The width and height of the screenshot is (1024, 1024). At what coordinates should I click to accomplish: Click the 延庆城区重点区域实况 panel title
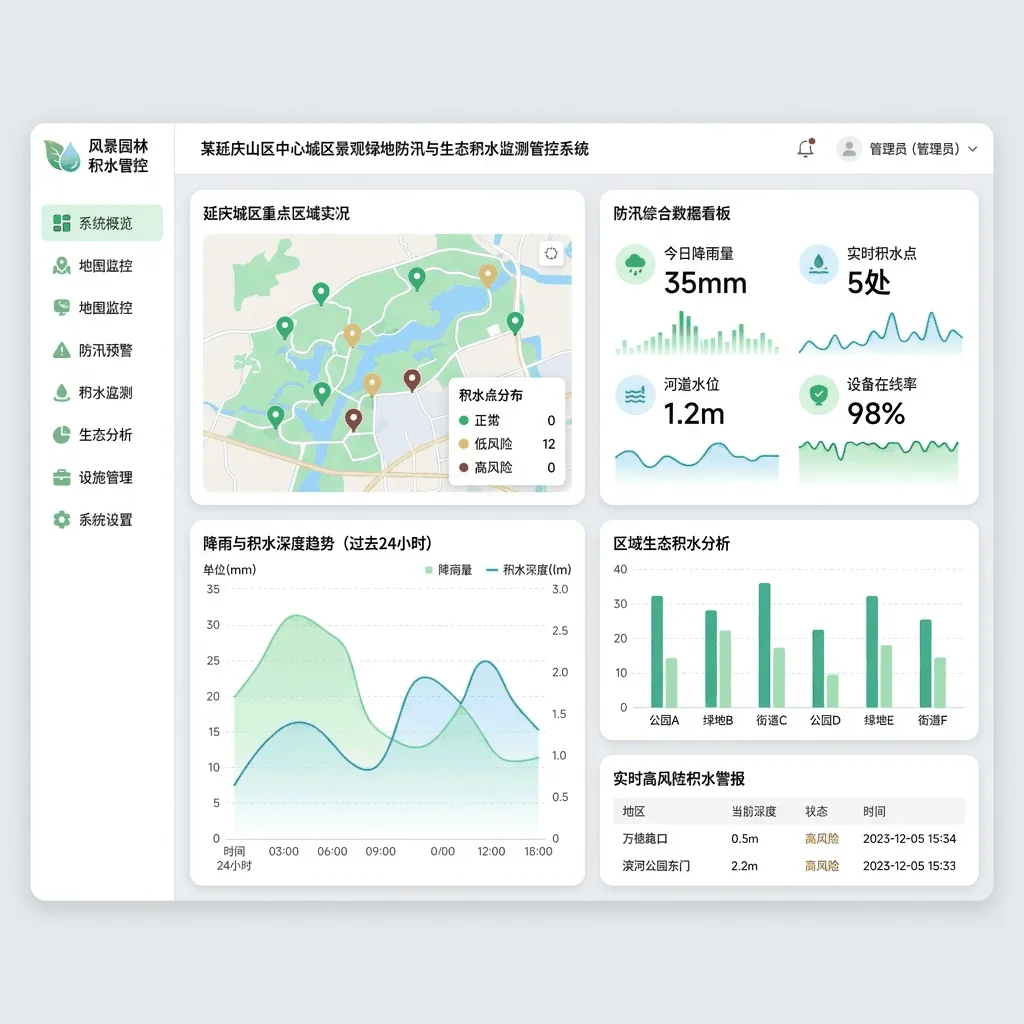(x=276, y=214)
